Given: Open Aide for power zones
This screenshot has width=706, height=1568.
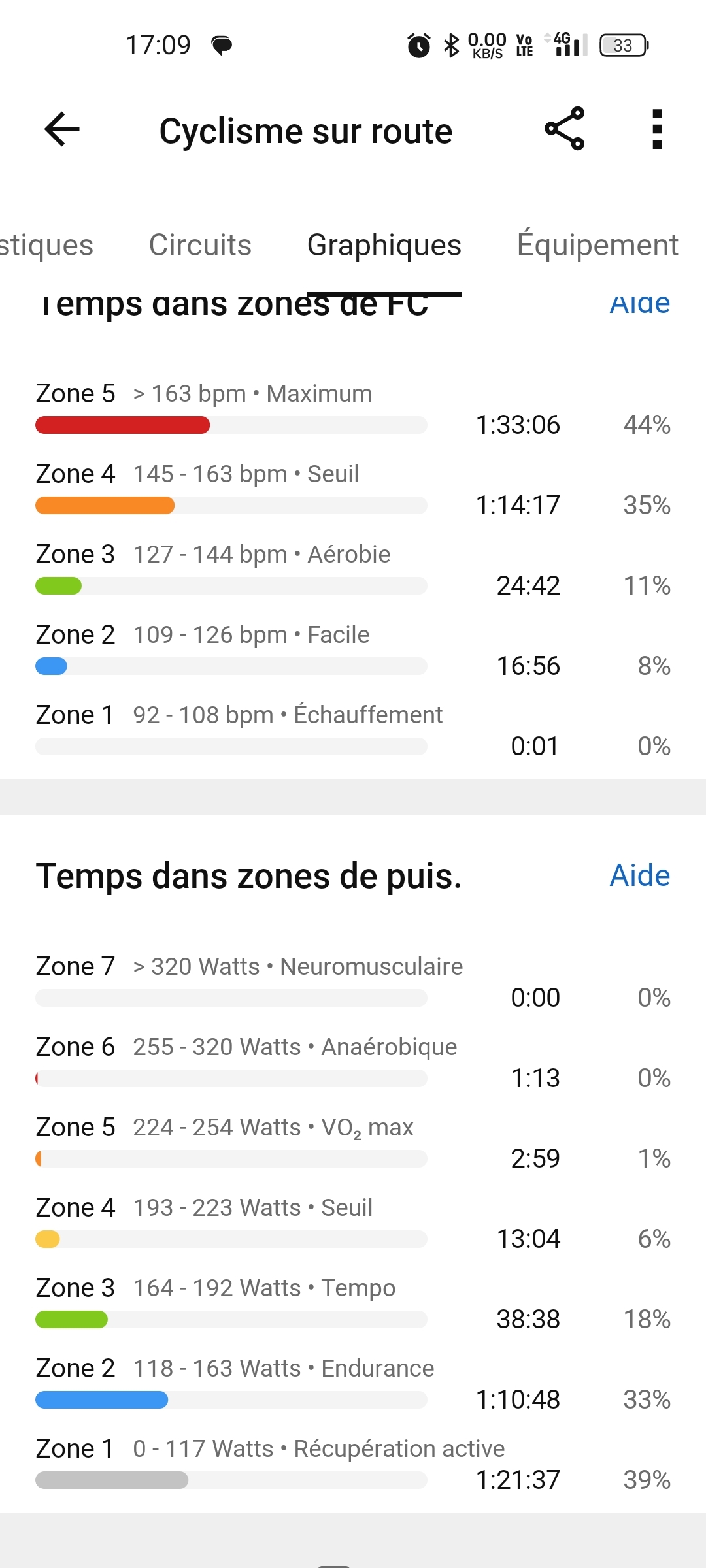Looking at the screenshot, I should point(639,875).
